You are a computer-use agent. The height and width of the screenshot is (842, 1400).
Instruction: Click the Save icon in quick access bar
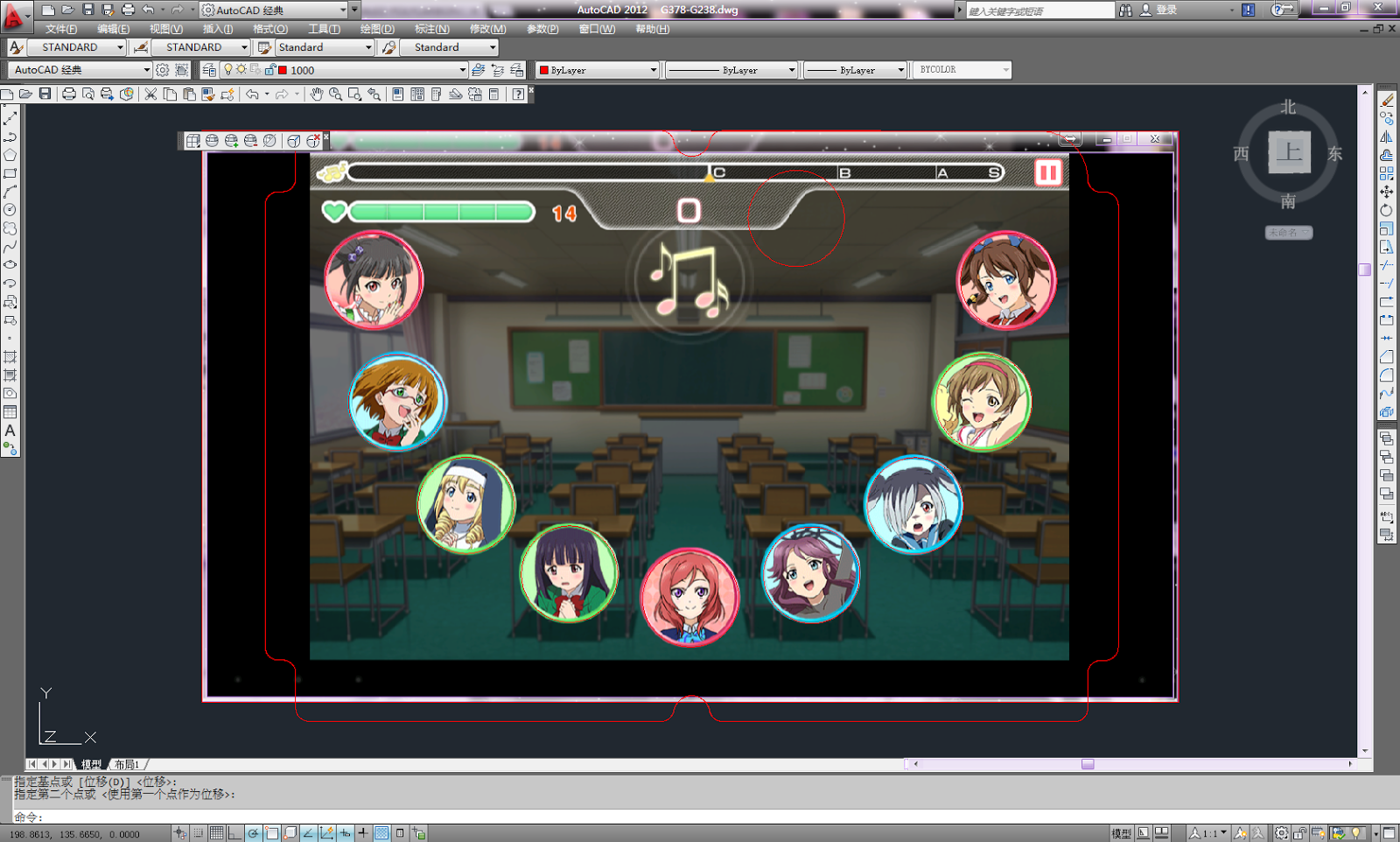click(87, 10)
